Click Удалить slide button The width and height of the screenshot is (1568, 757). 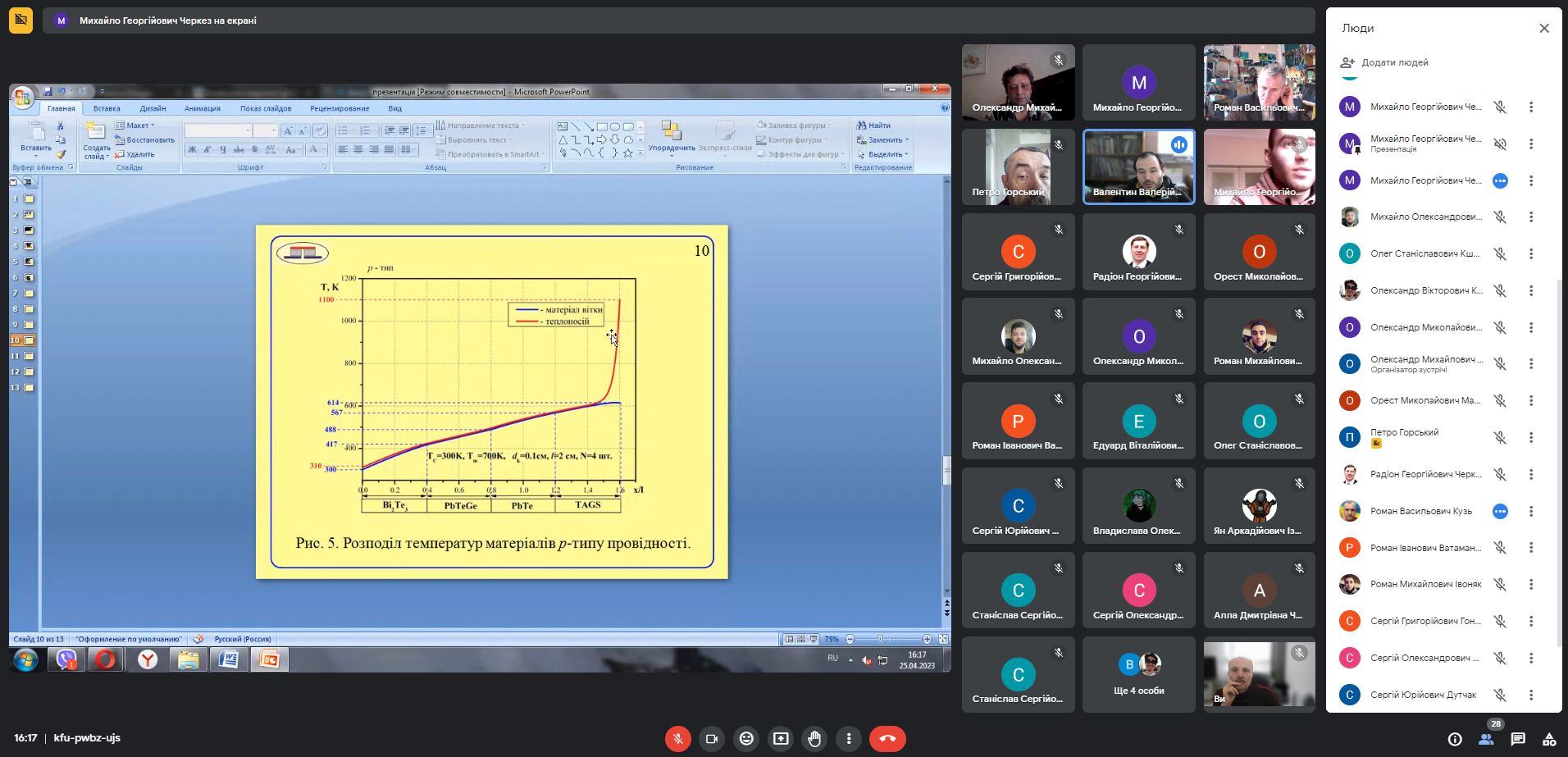135,154
